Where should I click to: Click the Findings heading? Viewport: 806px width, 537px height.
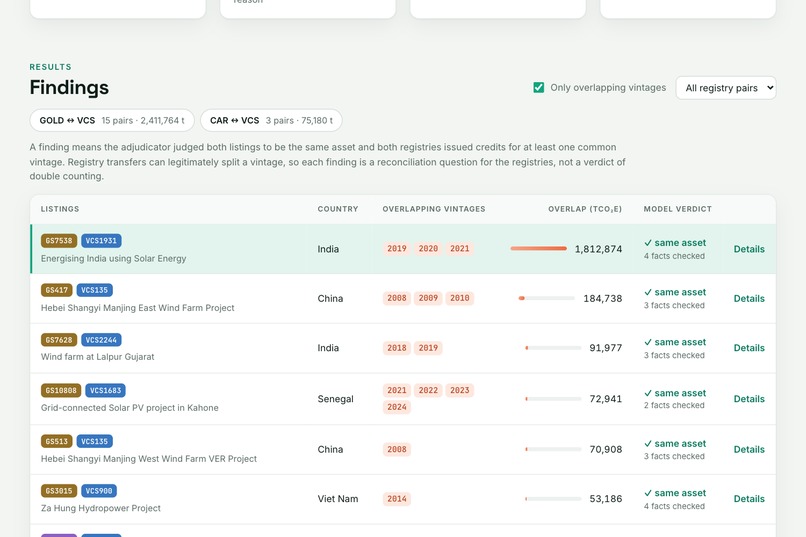point(69,87)
